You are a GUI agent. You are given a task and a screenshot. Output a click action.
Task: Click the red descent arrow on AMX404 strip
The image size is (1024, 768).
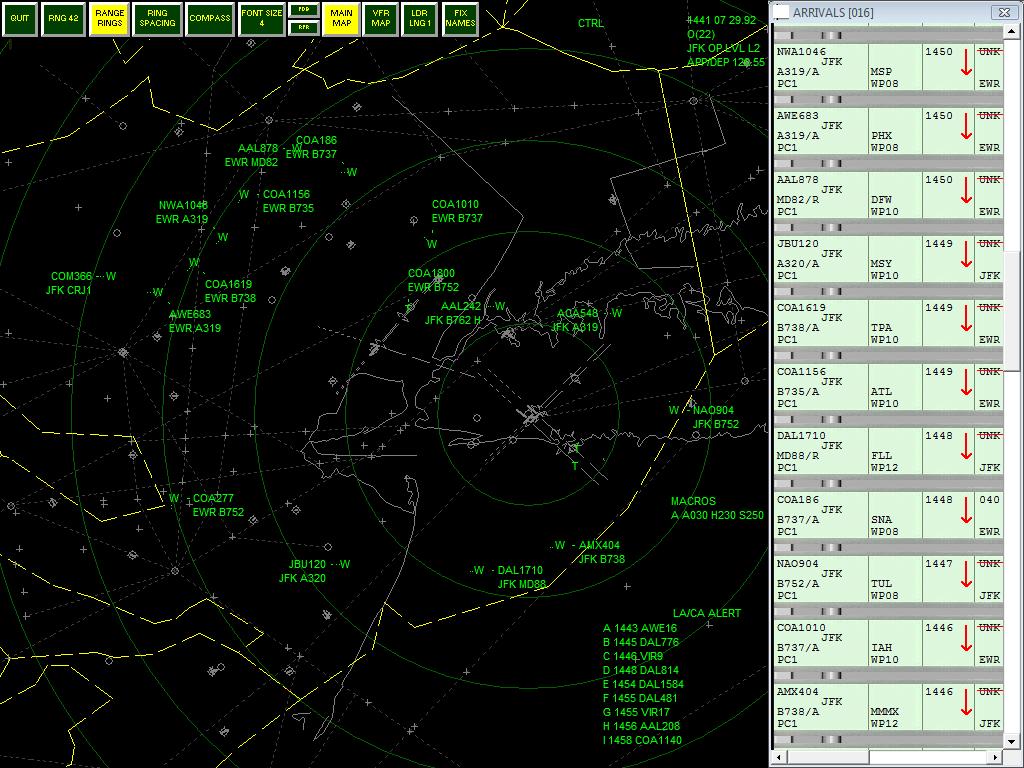click(x=966, y=703)
